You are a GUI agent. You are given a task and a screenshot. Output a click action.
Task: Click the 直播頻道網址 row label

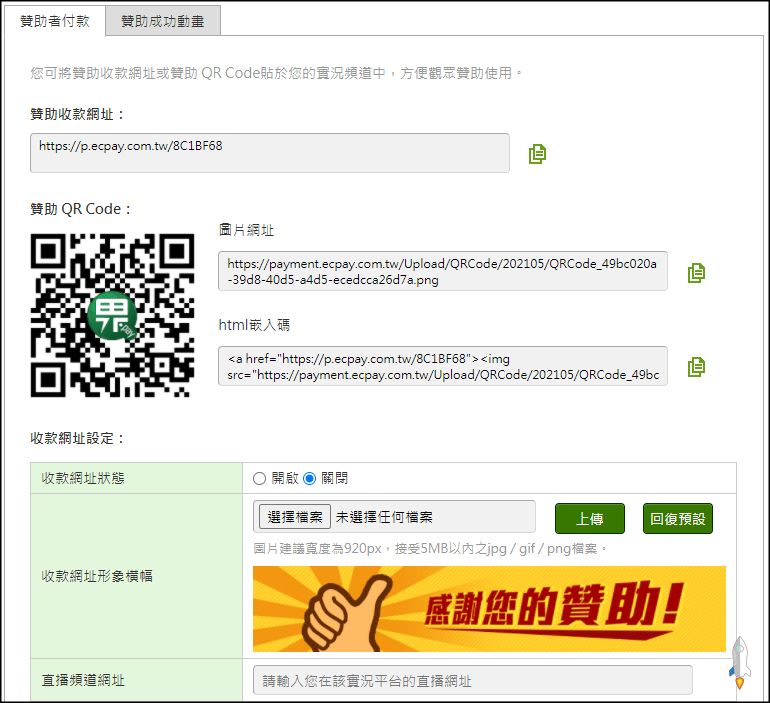click(83, 680)
